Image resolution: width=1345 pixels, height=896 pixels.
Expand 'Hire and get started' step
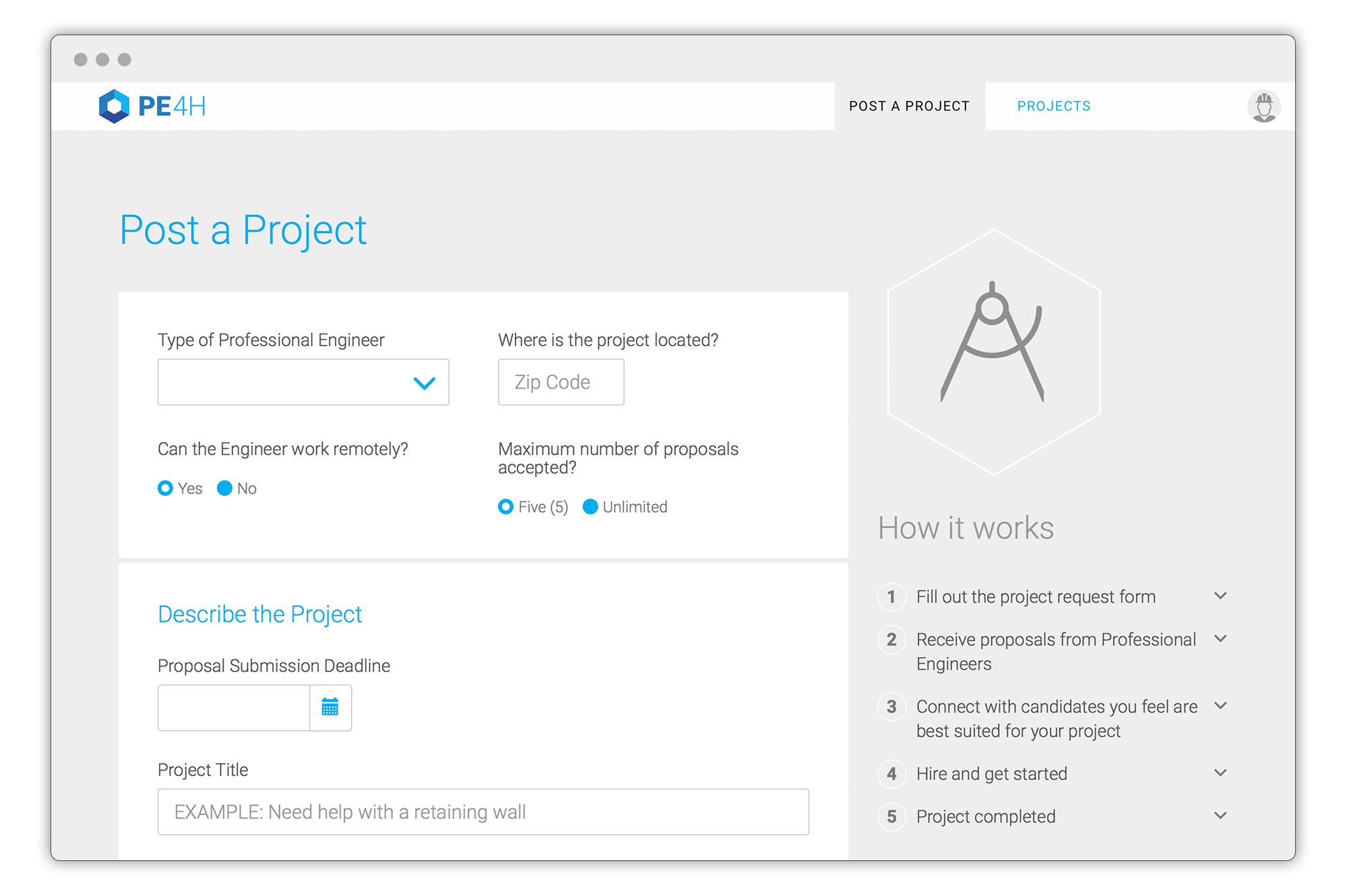pos(1220,773)
